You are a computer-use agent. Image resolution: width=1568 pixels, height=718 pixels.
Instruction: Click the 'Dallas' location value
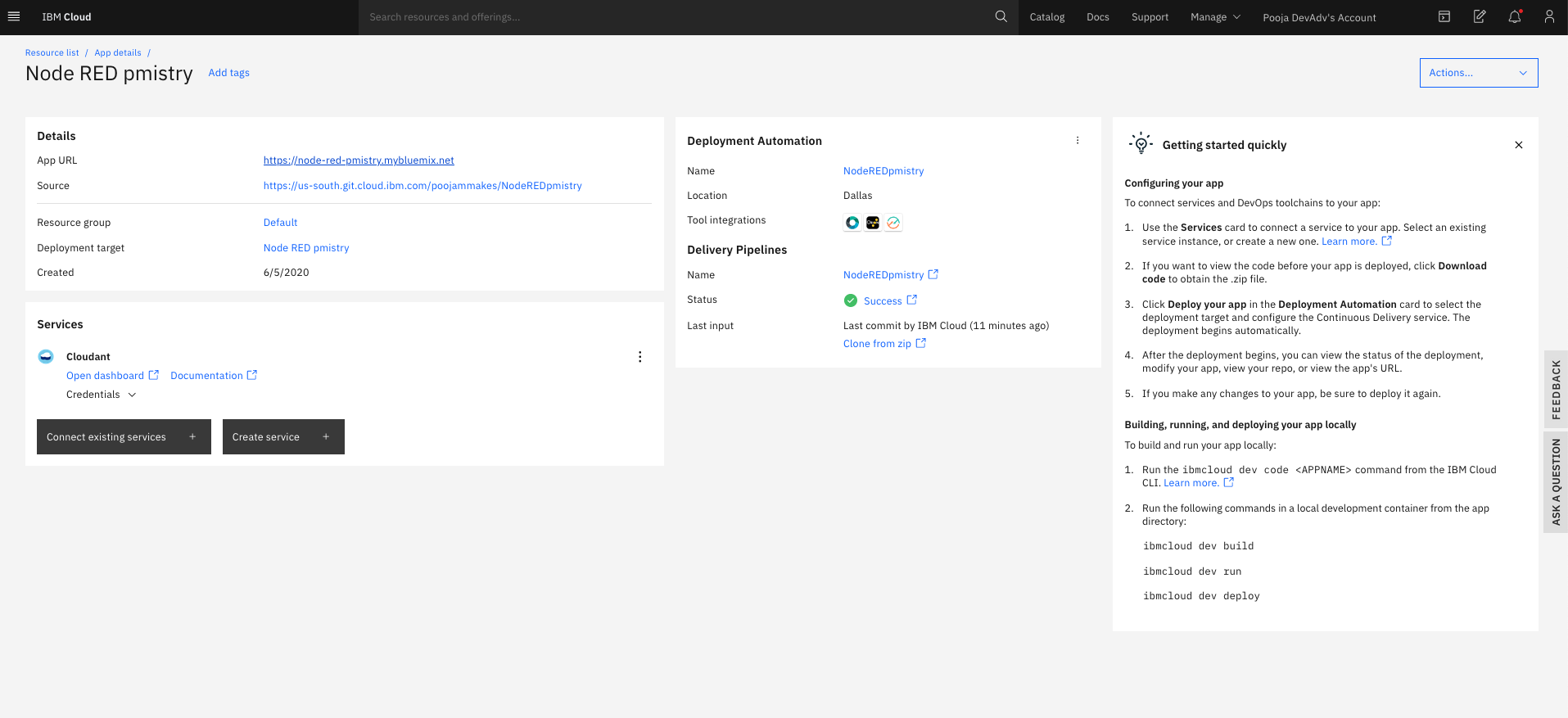[857, 196]
